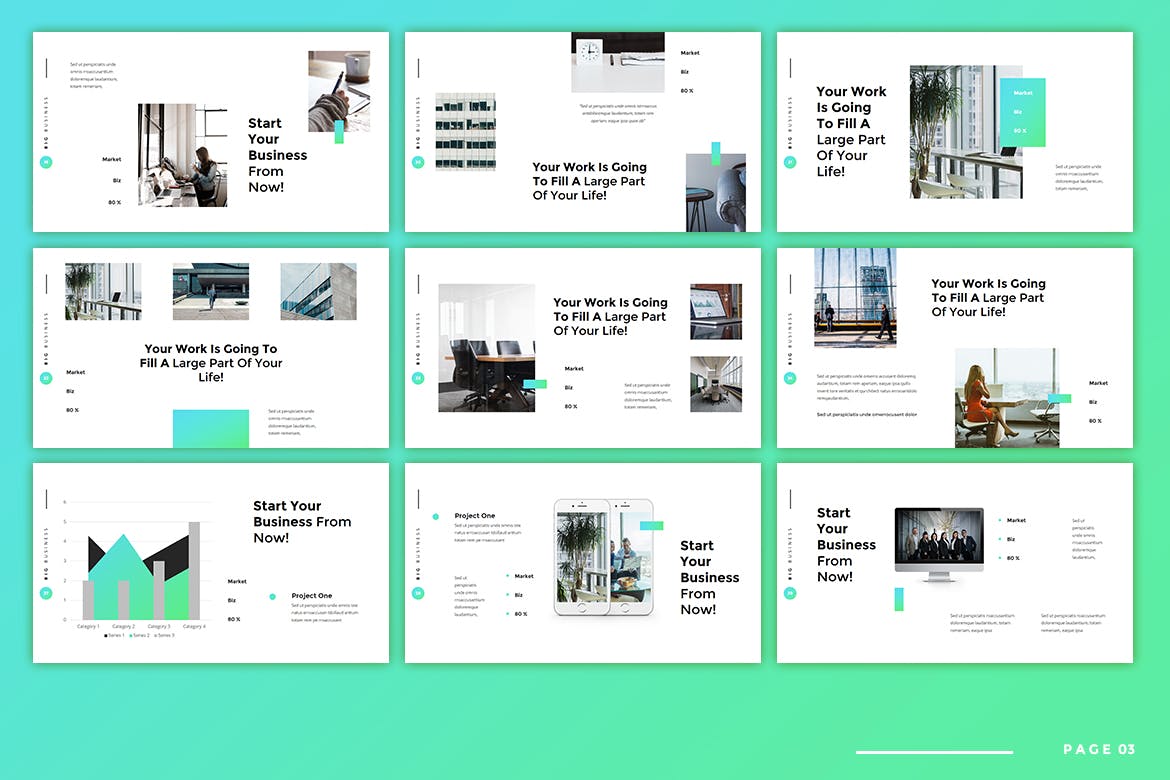Select the conference room table photo
Viewport: 1170px width, 780px height.
(486, 348)
